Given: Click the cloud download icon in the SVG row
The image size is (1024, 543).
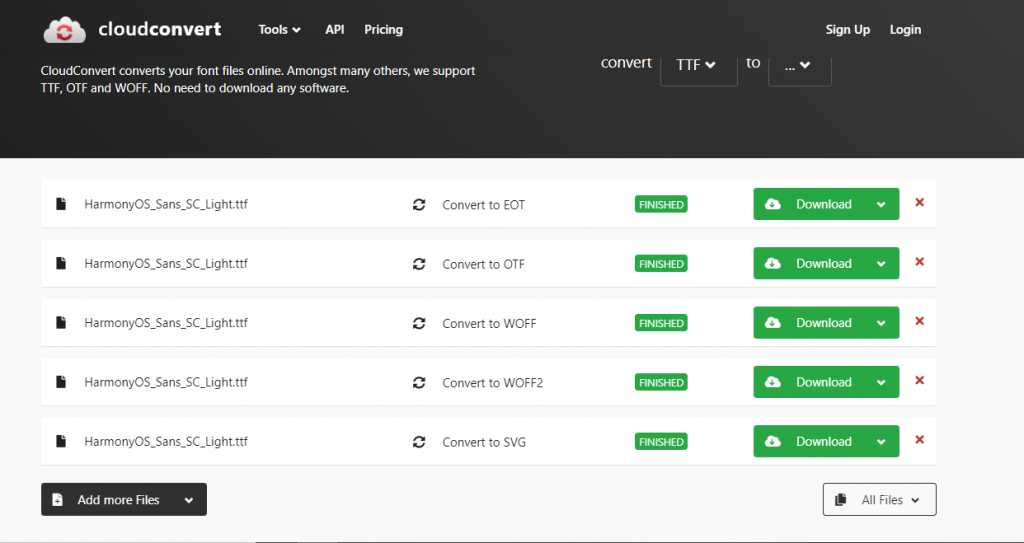Looking at the screenshot, I should tap(773, 442).
